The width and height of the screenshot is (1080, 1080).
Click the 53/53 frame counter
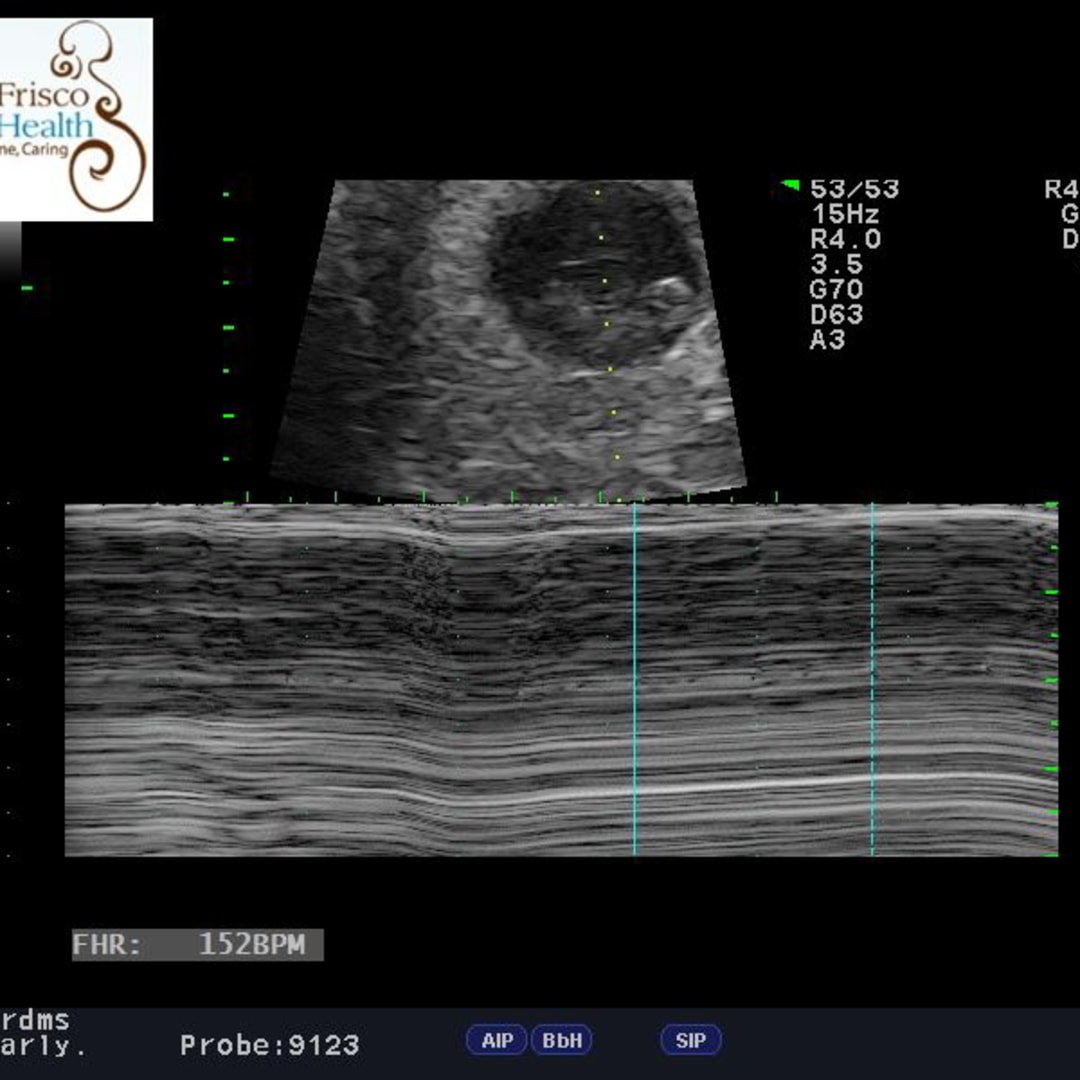854,189
